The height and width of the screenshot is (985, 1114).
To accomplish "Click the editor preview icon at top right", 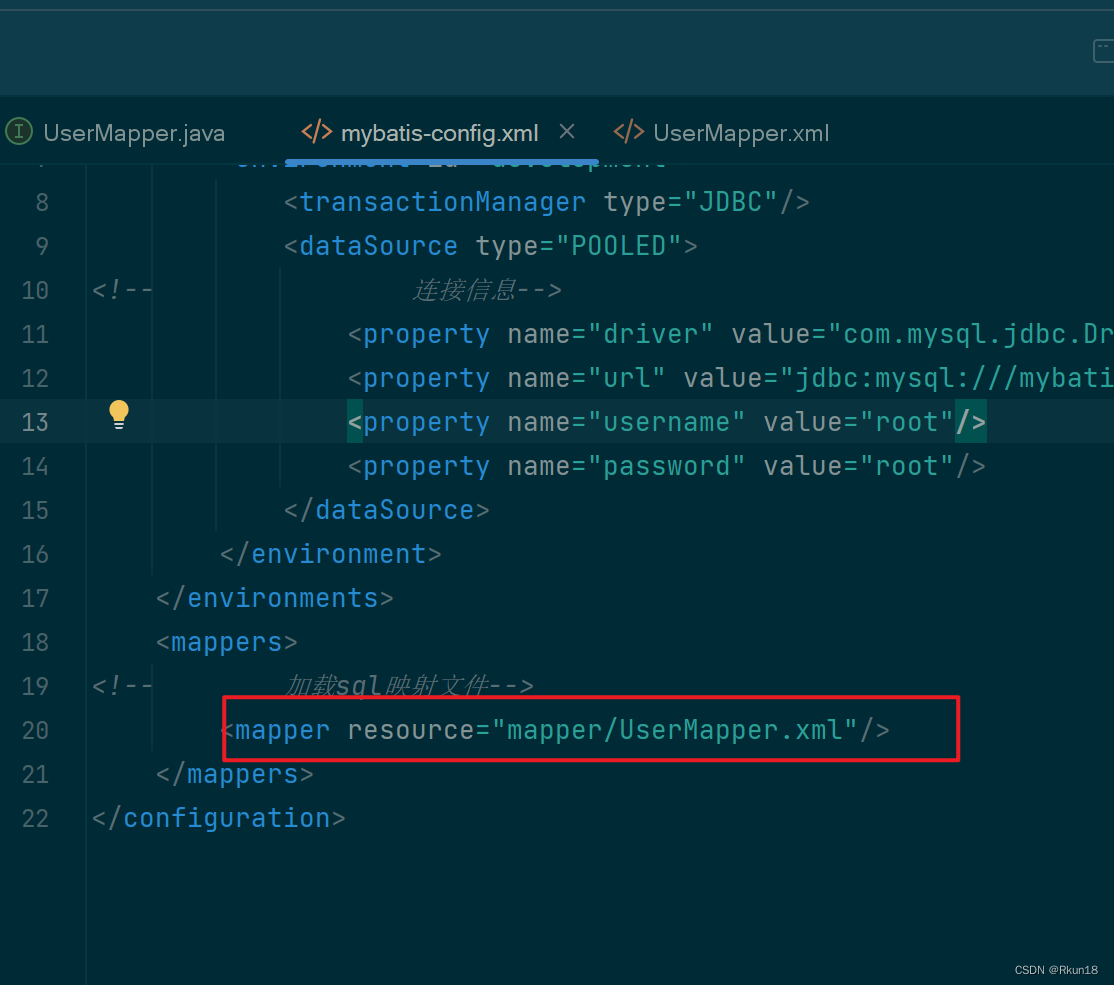I will point(1104,48).
